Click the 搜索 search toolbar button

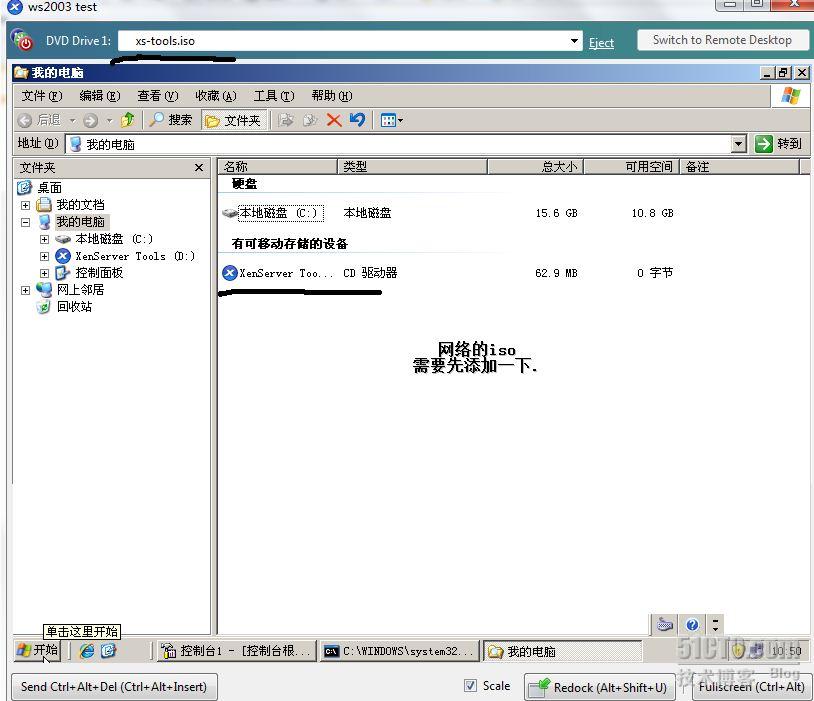170,120
